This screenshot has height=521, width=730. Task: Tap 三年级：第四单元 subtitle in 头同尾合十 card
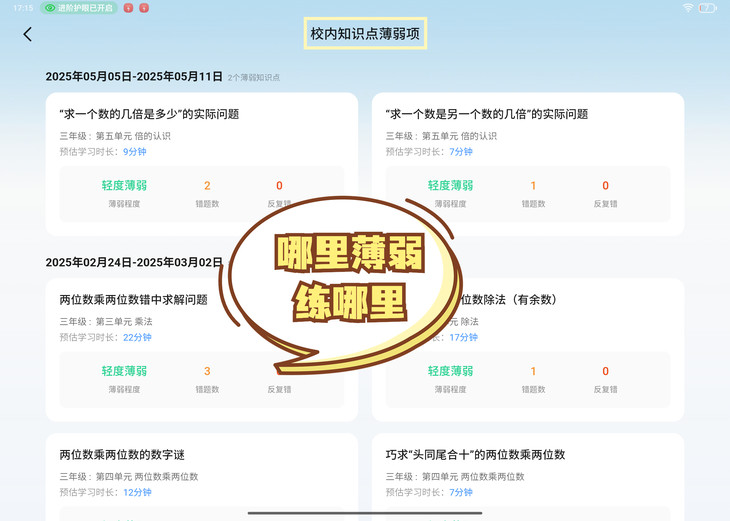pyautogui.click(x=455, y=477)
